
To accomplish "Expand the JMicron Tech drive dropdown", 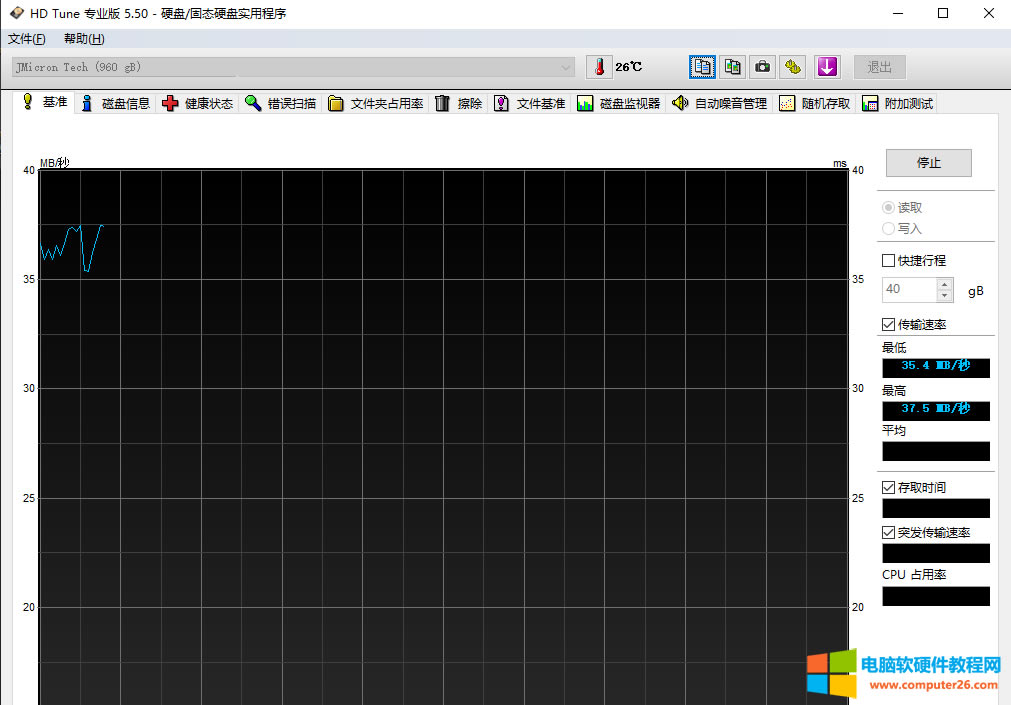I will pos(567,67).
